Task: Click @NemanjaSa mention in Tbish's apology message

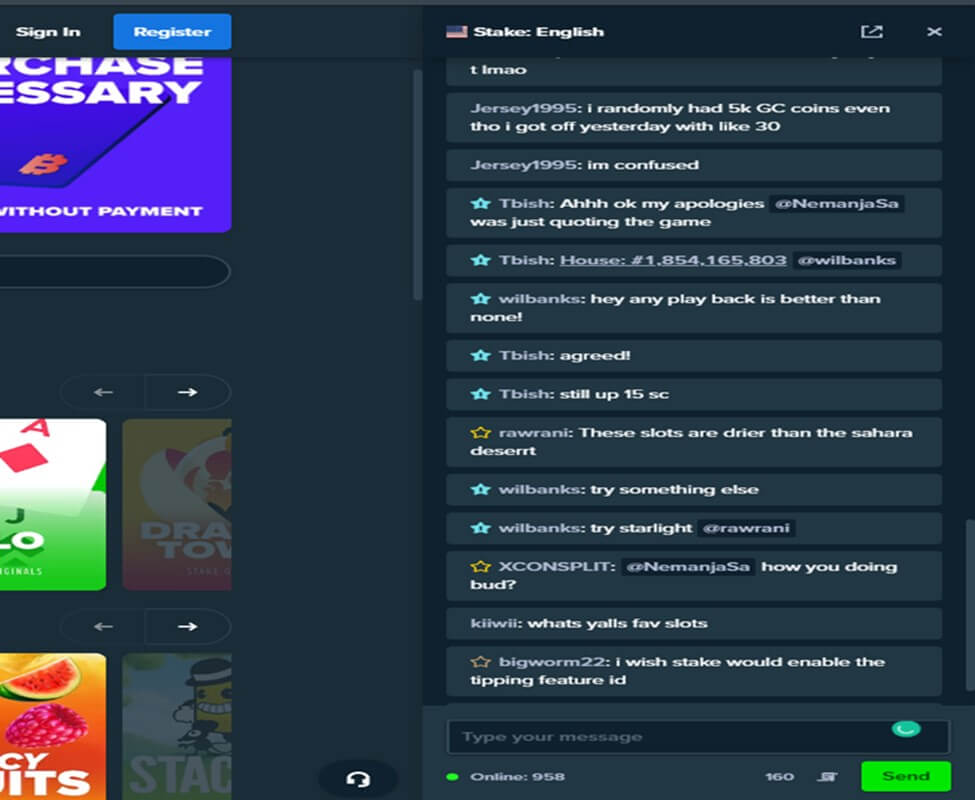Action: pyautogui.click(x=836, y=203)
